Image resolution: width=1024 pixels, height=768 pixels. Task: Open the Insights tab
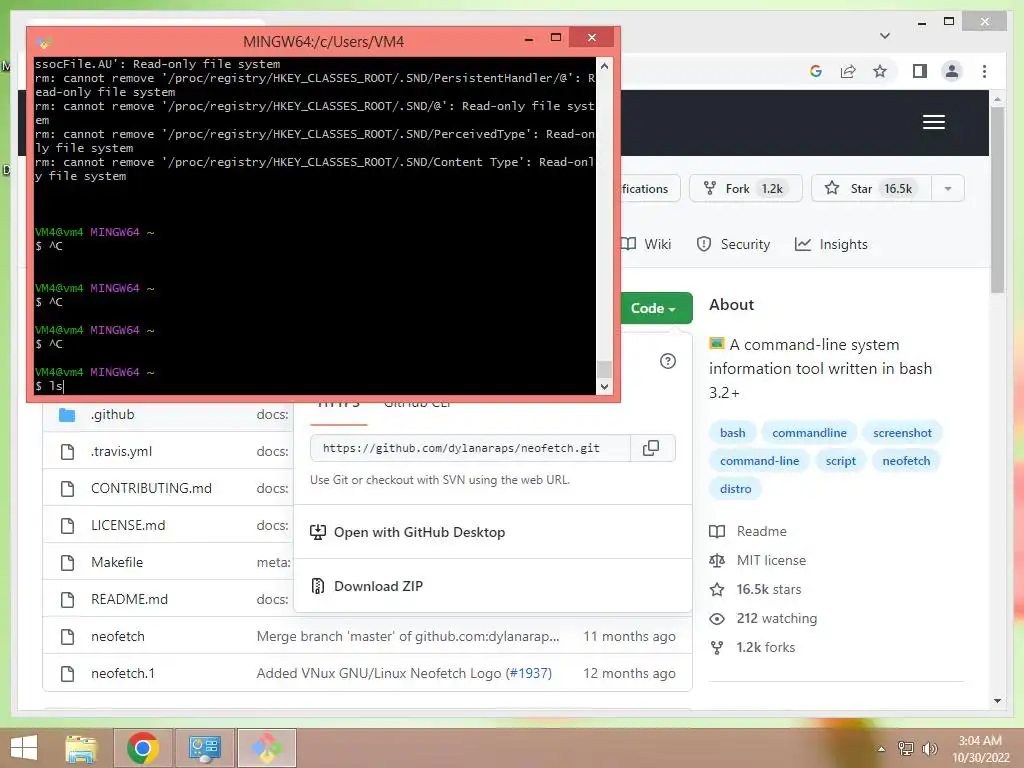831,244
